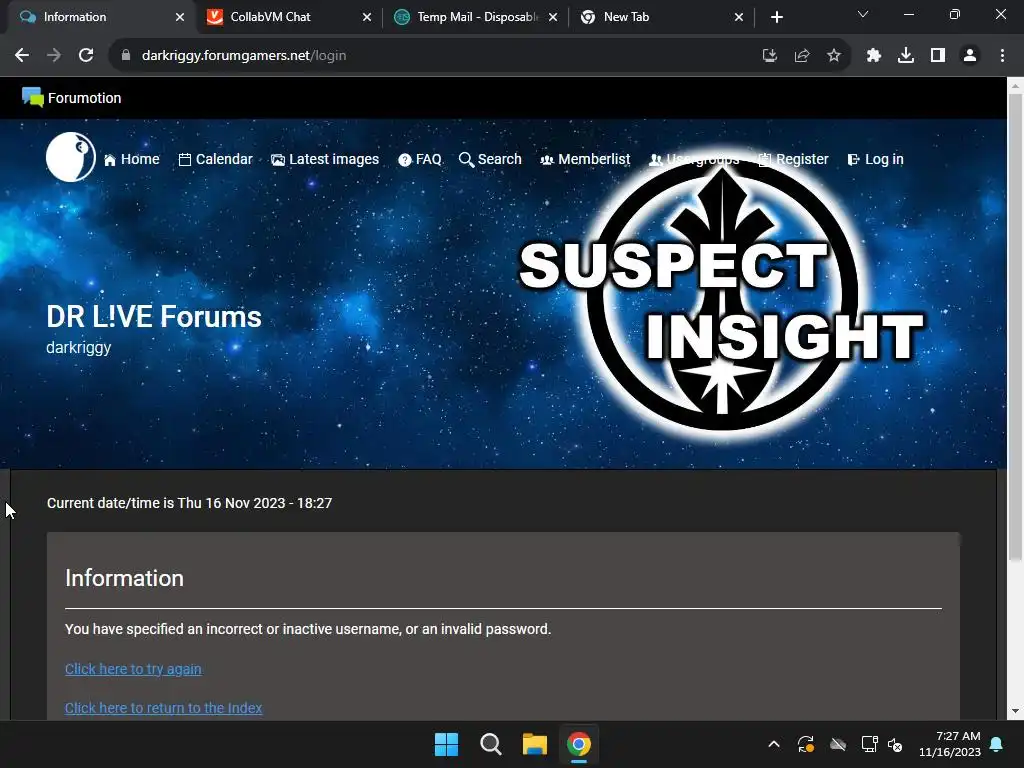Open the forum Calendar
Viewport: 1024px width, 768px height.
click(x=216, y=159)
